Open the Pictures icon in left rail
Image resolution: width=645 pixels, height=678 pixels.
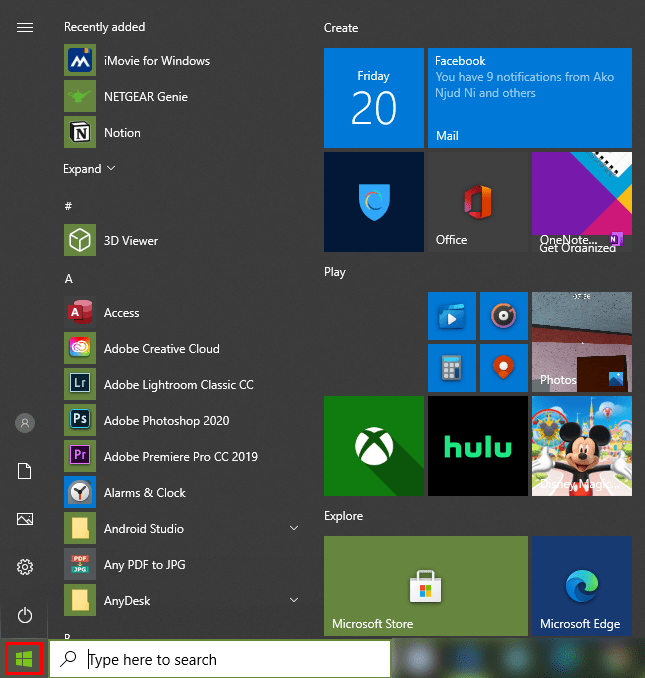point(25,519)
